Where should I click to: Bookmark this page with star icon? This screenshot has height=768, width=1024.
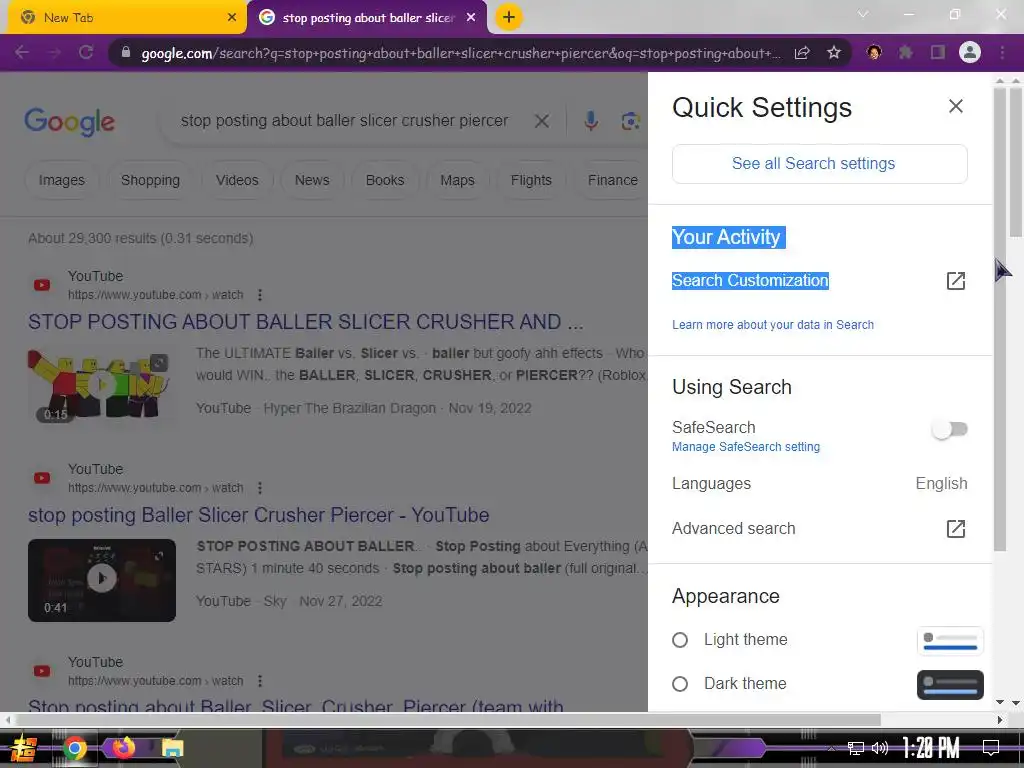point(833,53)
